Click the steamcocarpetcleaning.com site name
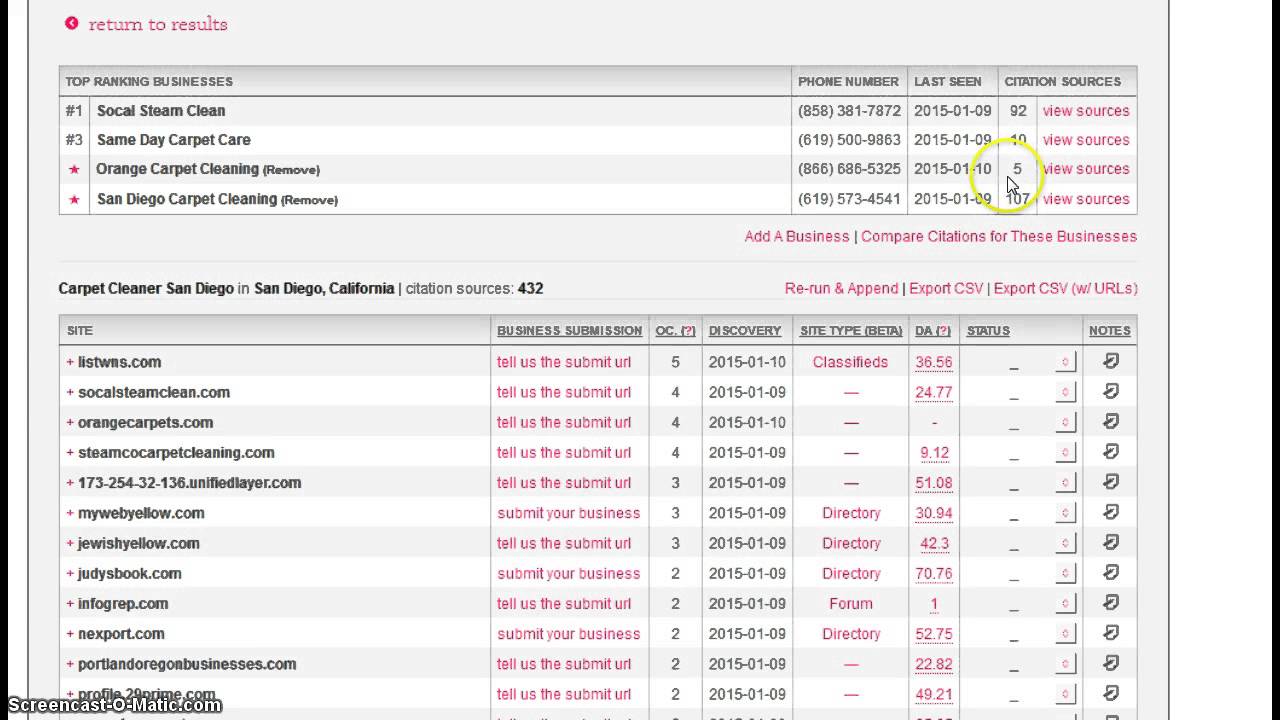This screenshot has height=720, width=1280. pyautogui.click(x=176, y=452)
